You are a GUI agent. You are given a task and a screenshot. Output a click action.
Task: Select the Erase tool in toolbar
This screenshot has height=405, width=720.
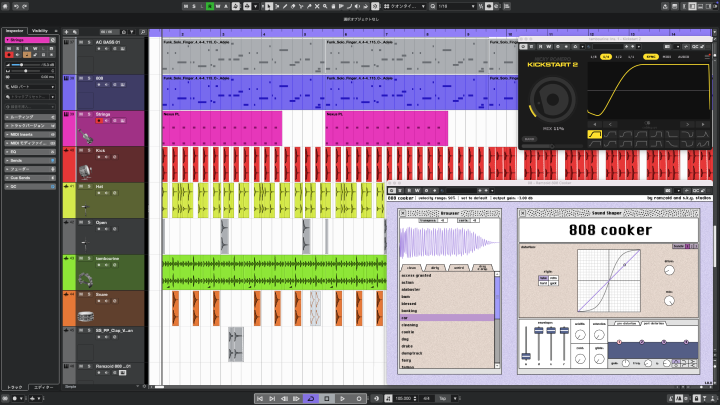point(293,6)
